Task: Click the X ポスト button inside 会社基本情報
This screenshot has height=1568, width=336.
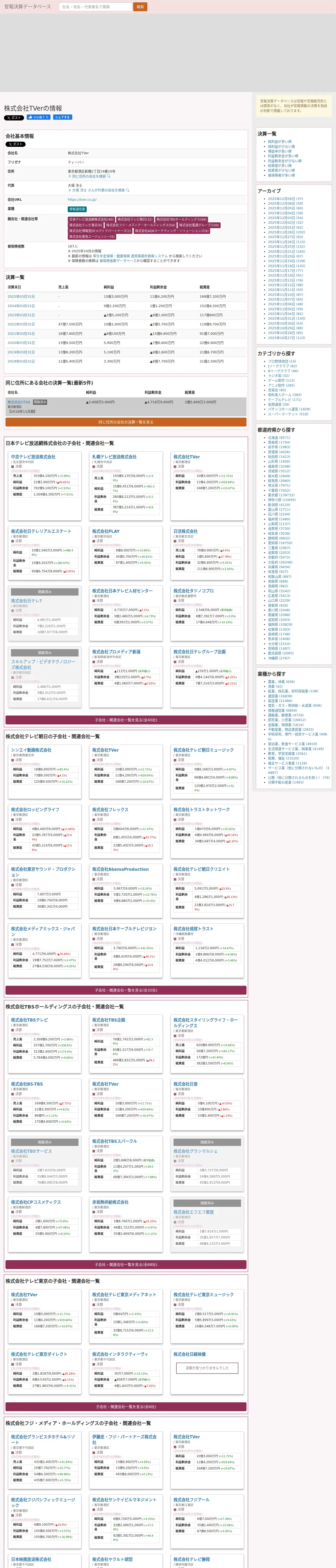Action: [16, 144]
